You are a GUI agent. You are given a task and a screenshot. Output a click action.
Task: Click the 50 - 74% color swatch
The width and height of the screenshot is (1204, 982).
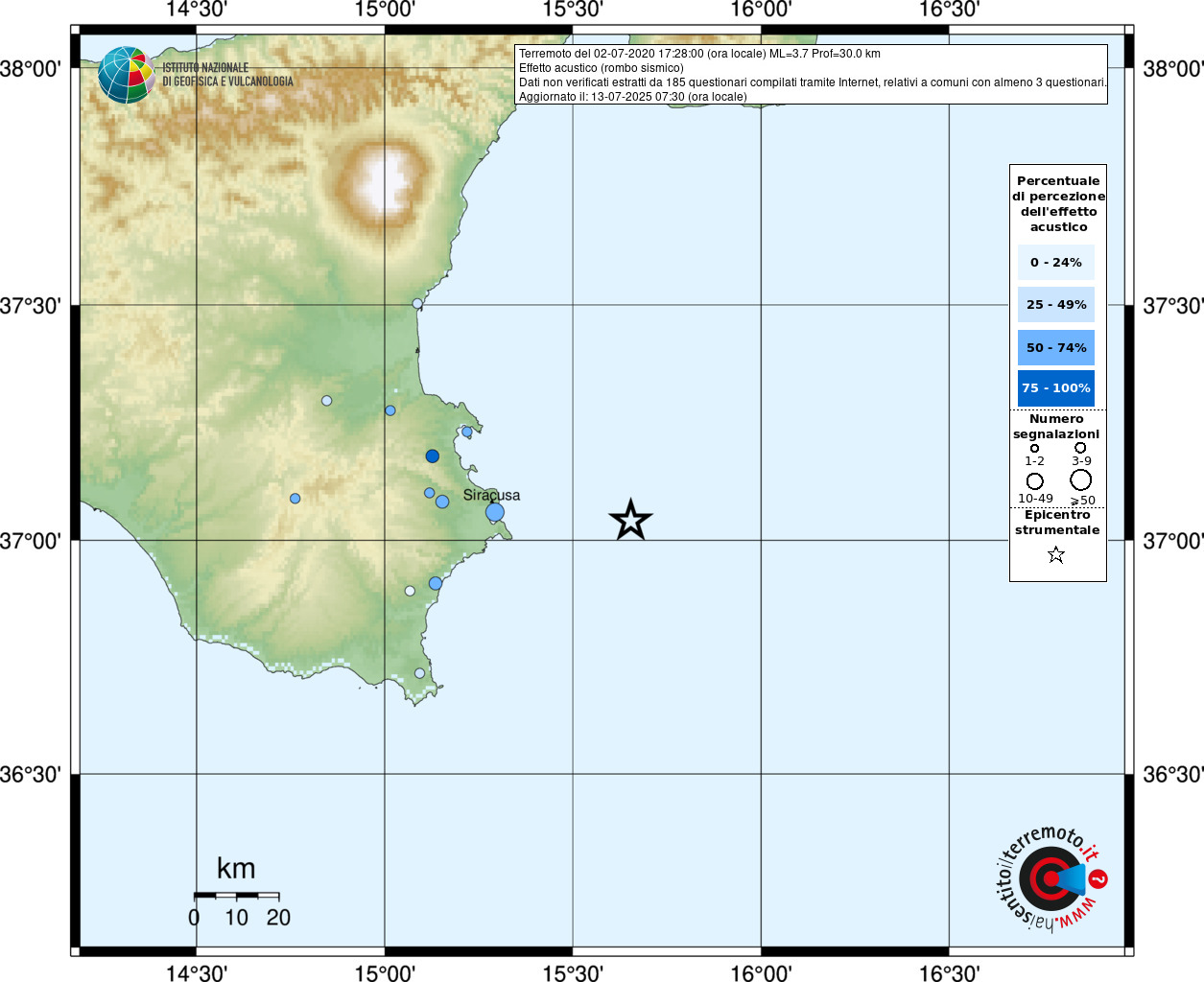pyautogui.click(x=1056, y=347)
